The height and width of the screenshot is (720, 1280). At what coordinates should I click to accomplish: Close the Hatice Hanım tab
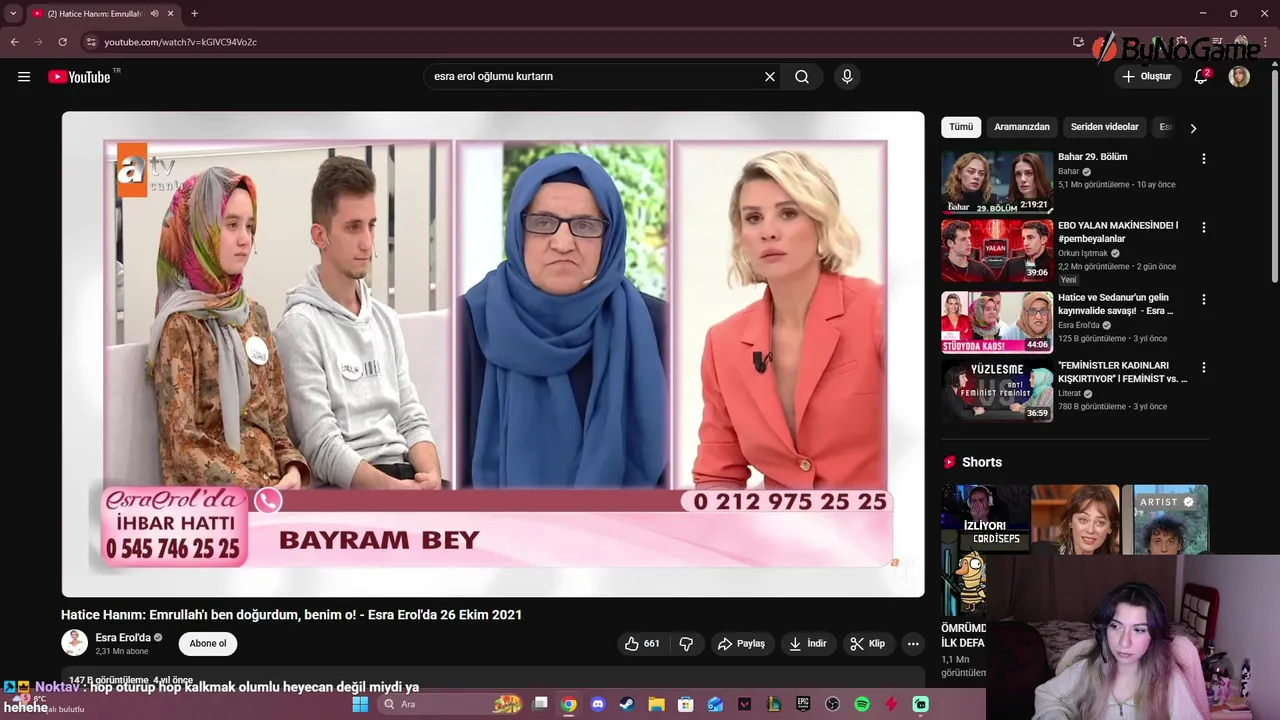[171, 13]
